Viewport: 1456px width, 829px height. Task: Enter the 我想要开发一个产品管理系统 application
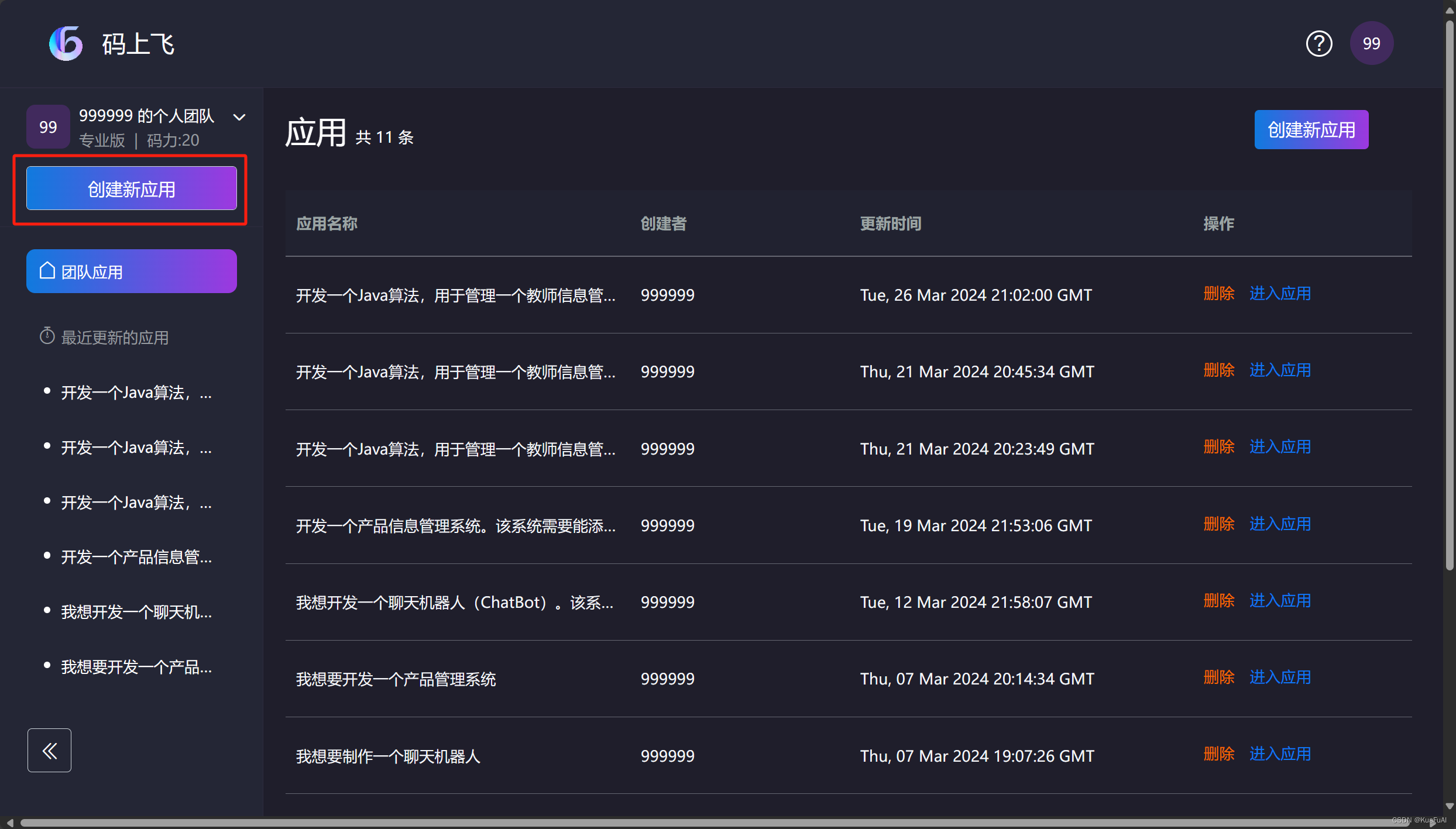click(1280, 677)
